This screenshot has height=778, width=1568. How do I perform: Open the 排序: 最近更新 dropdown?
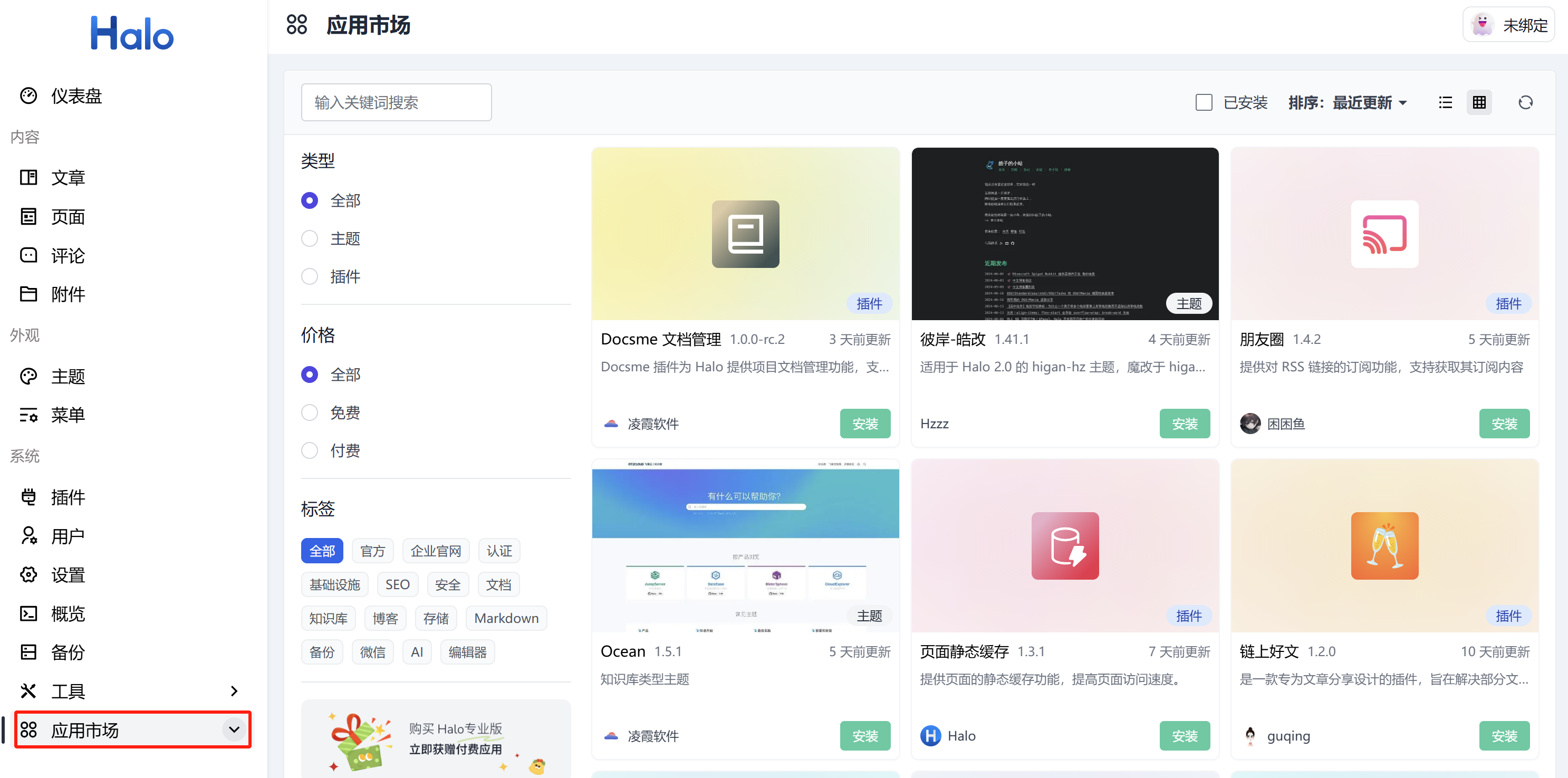[x=1348, y=102]
